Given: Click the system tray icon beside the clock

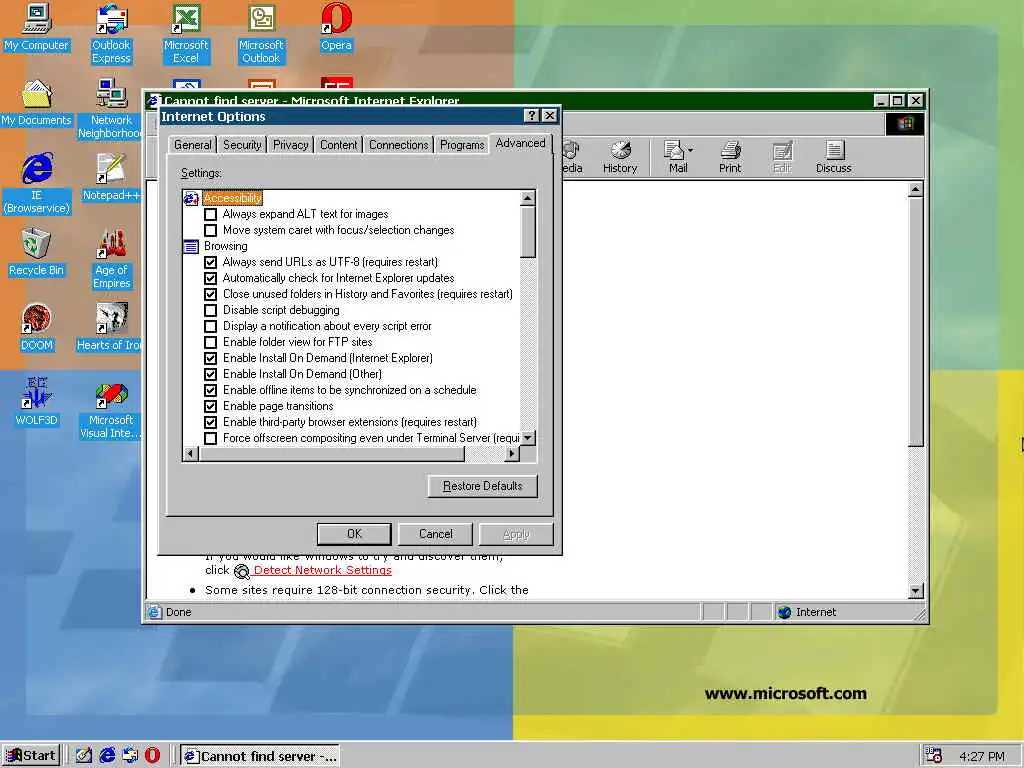Looking at the screenshot, I should pos(934,756).
